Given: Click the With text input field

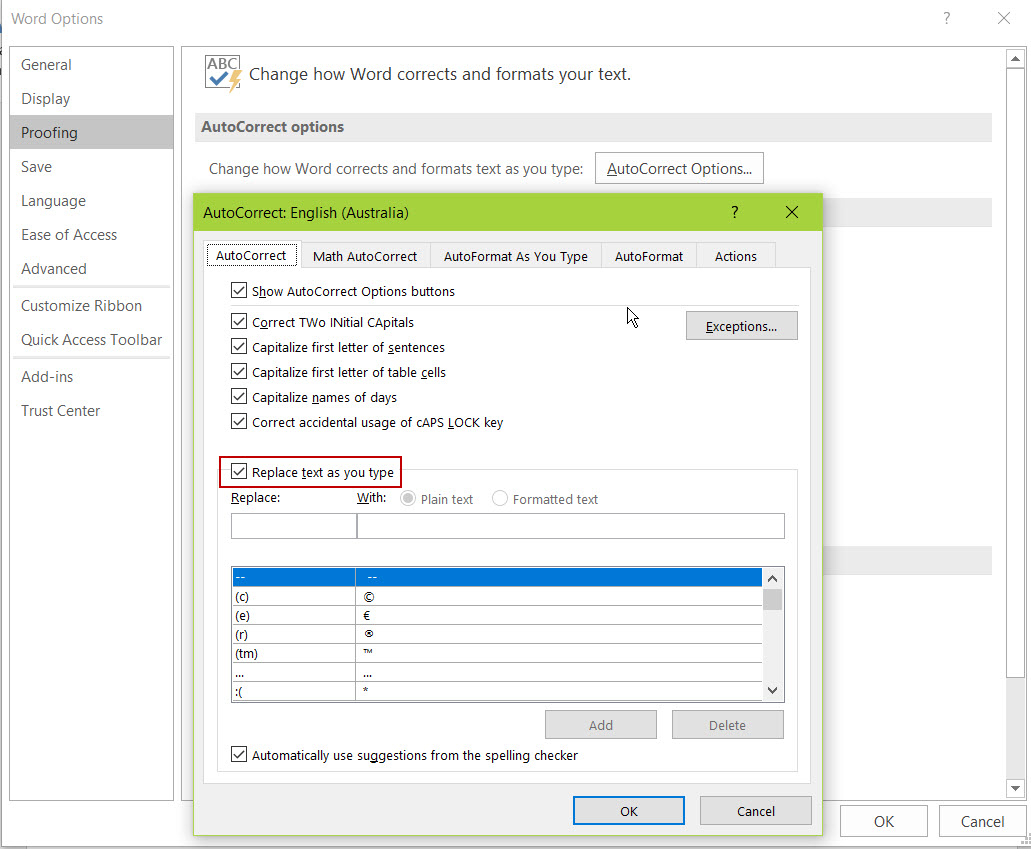Looking at the screenshot, I should pos(571,526).
